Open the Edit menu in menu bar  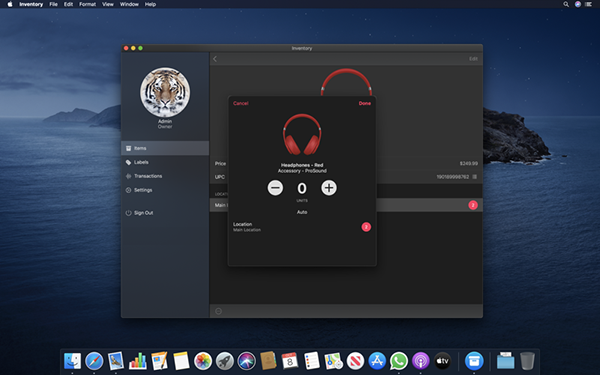pyautogui.click(x=68, y=4)
